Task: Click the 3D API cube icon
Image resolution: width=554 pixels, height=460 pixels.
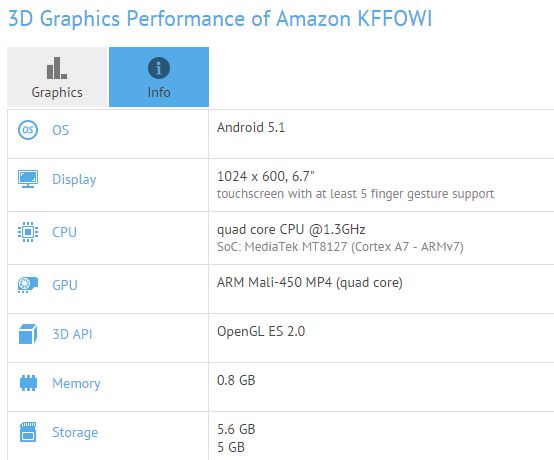Action: pos(28,334)
